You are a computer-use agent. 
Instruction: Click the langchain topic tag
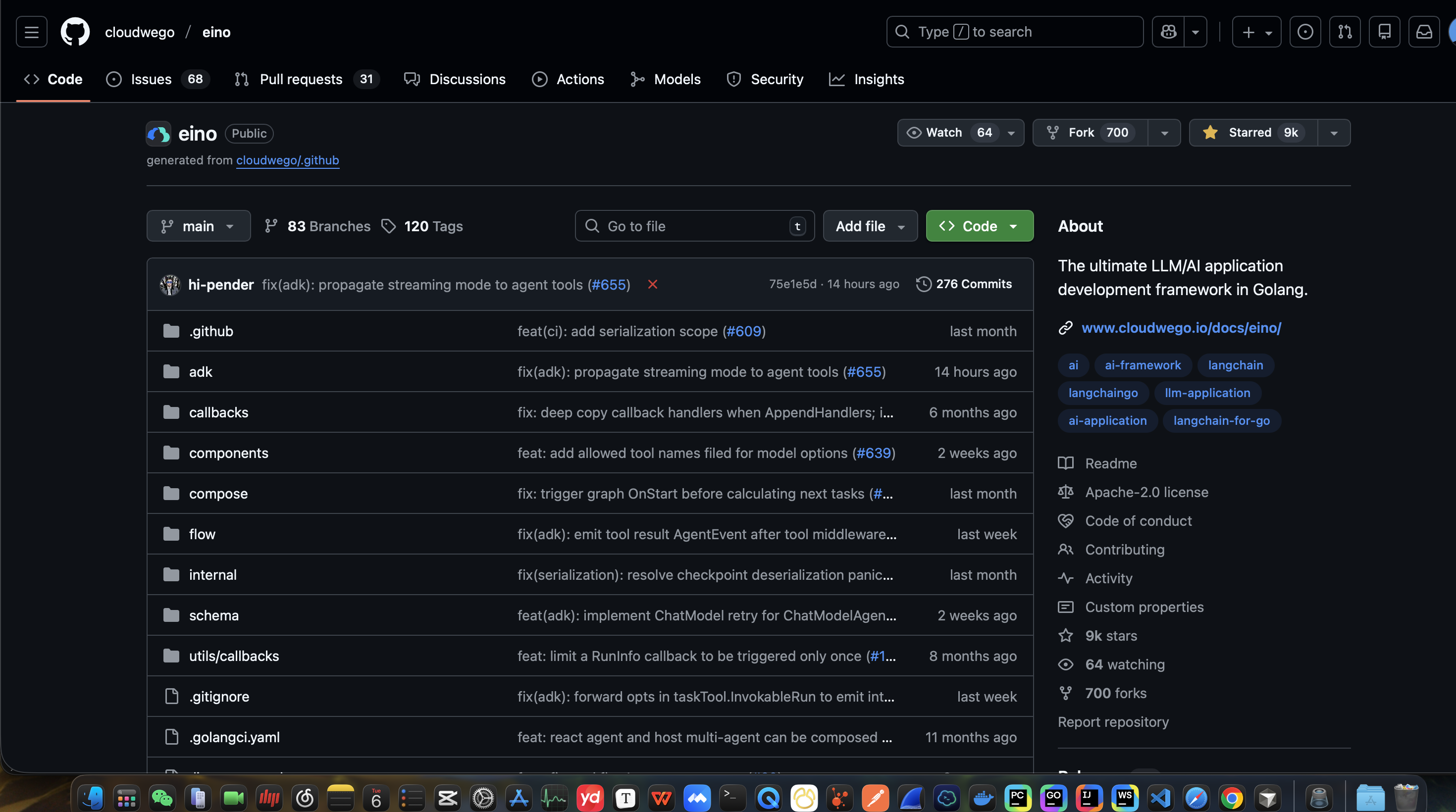pyautogui.click(x=1235, y=365)
